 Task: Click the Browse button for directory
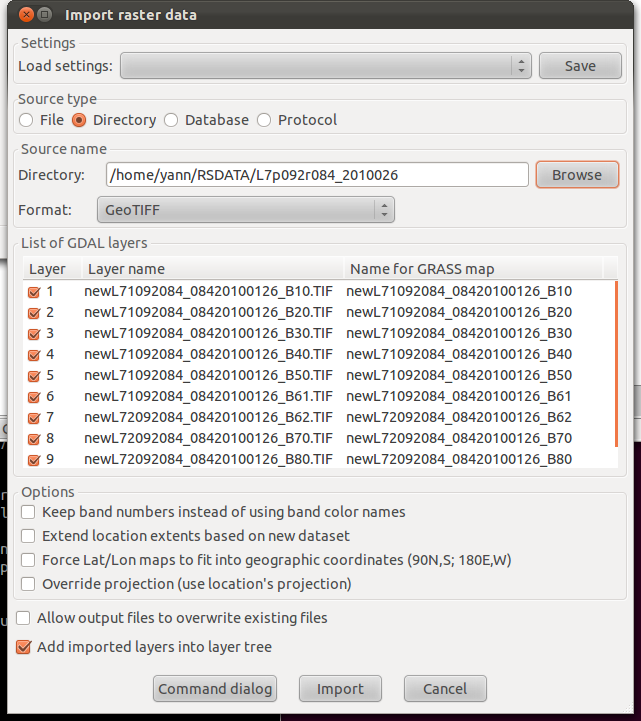click(577, 175)
